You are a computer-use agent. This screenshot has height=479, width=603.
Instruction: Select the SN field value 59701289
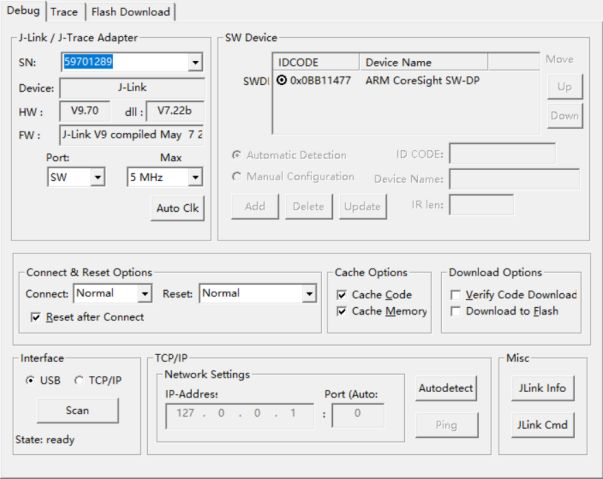(x=88, y=62)
